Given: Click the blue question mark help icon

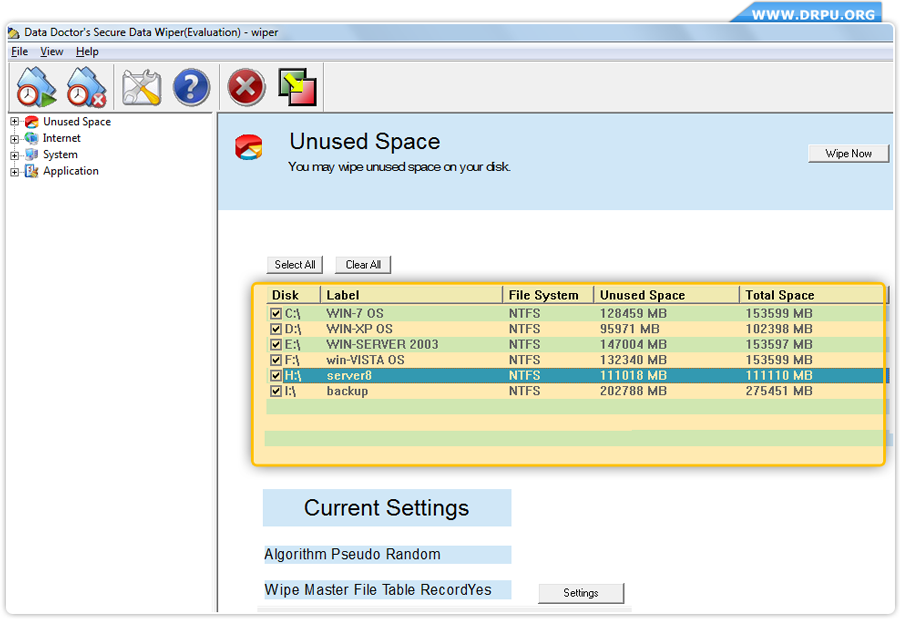Looking at the screenshot, I should 191,87.
